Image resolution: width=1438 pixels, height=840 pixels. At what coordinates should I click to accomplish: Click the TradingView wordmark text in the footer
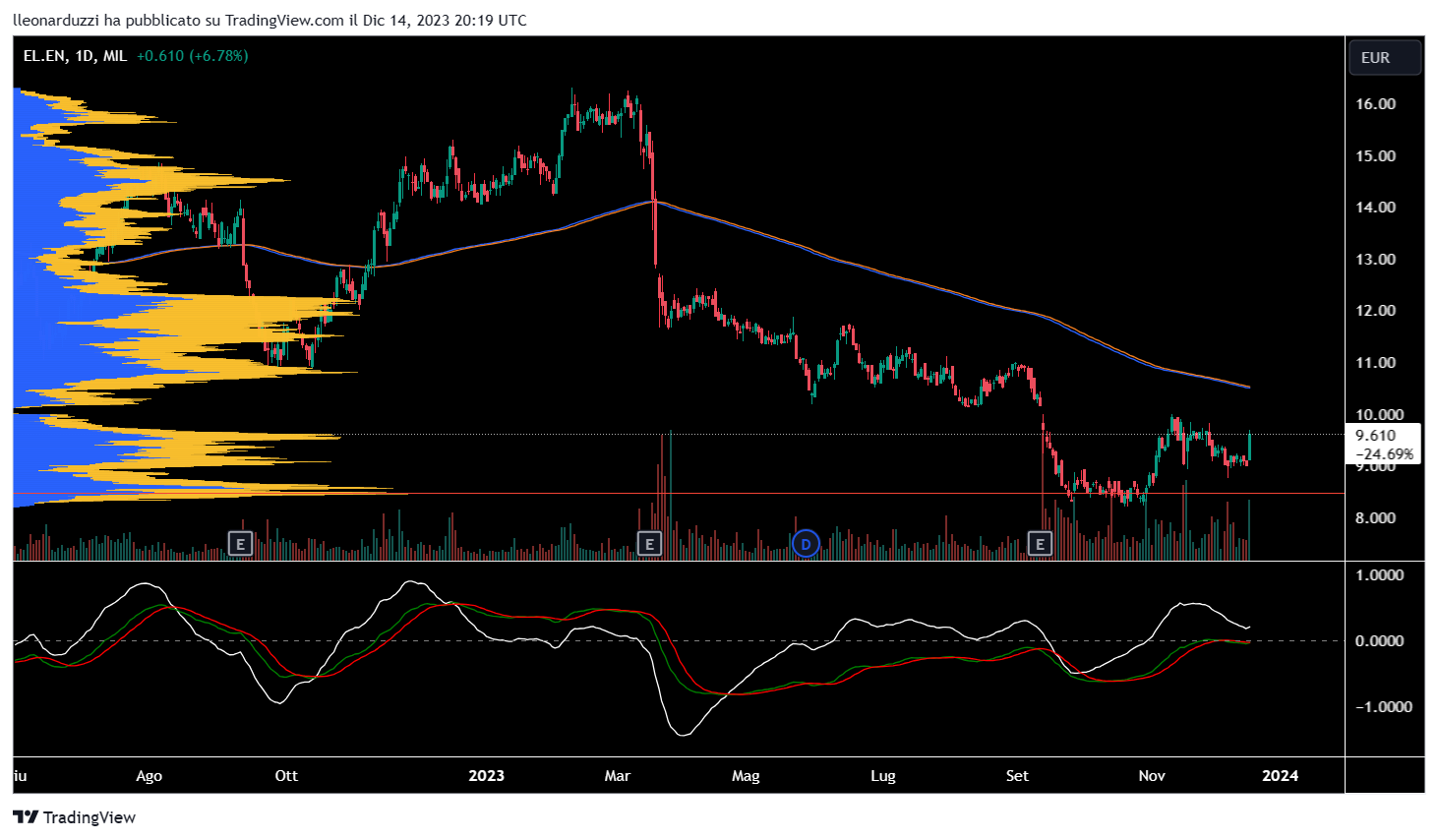(90, 817)
